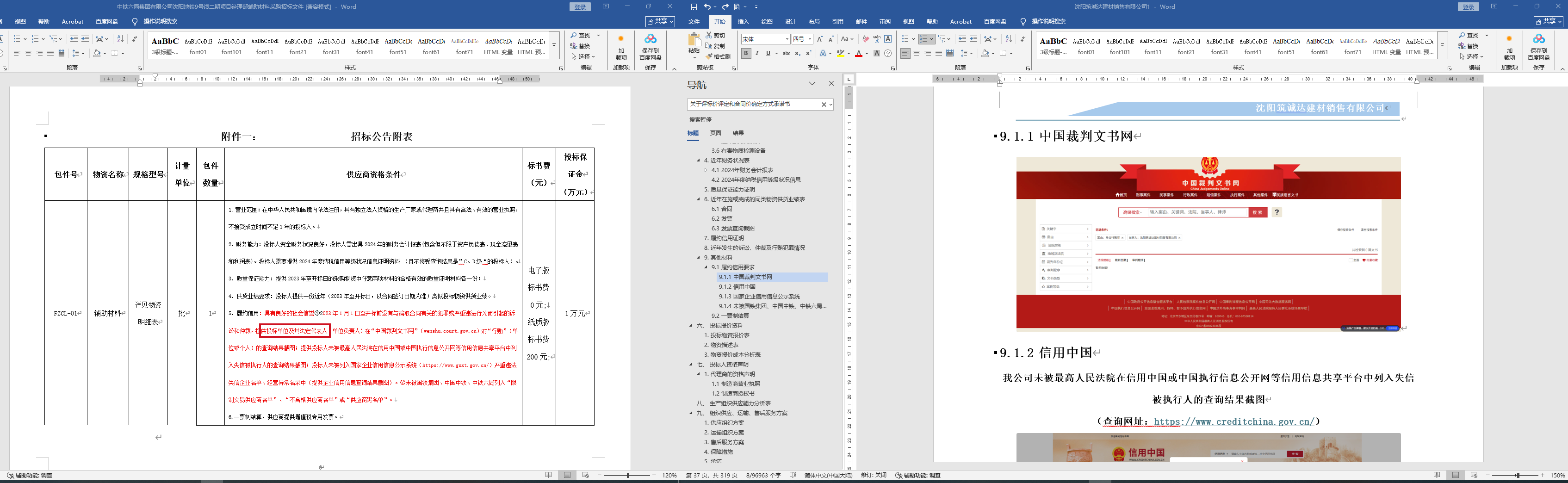This screenshot has height=483, width=1568.
Task: Toggle Italic in right Word window
Action: click(756, 54)
